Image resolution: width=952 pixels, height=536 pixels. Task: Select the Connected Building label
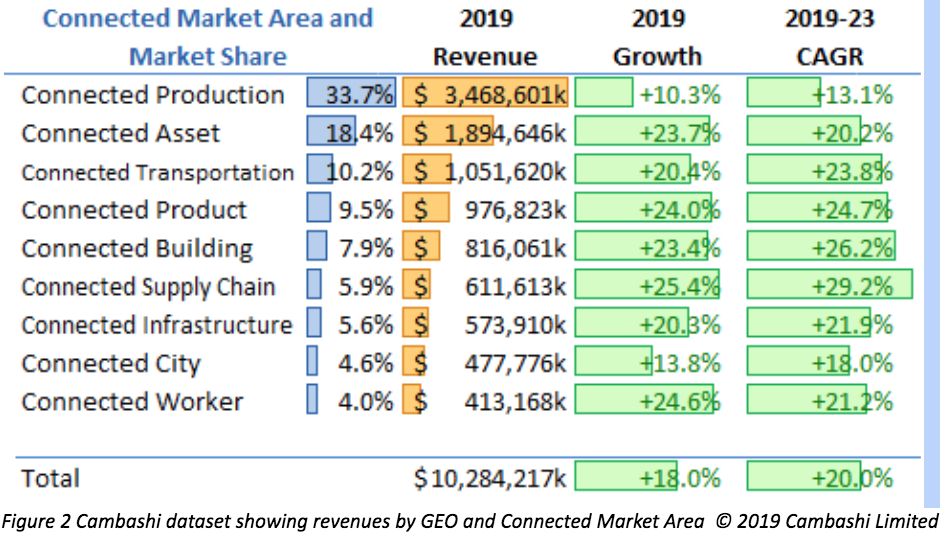click(137, 248)
